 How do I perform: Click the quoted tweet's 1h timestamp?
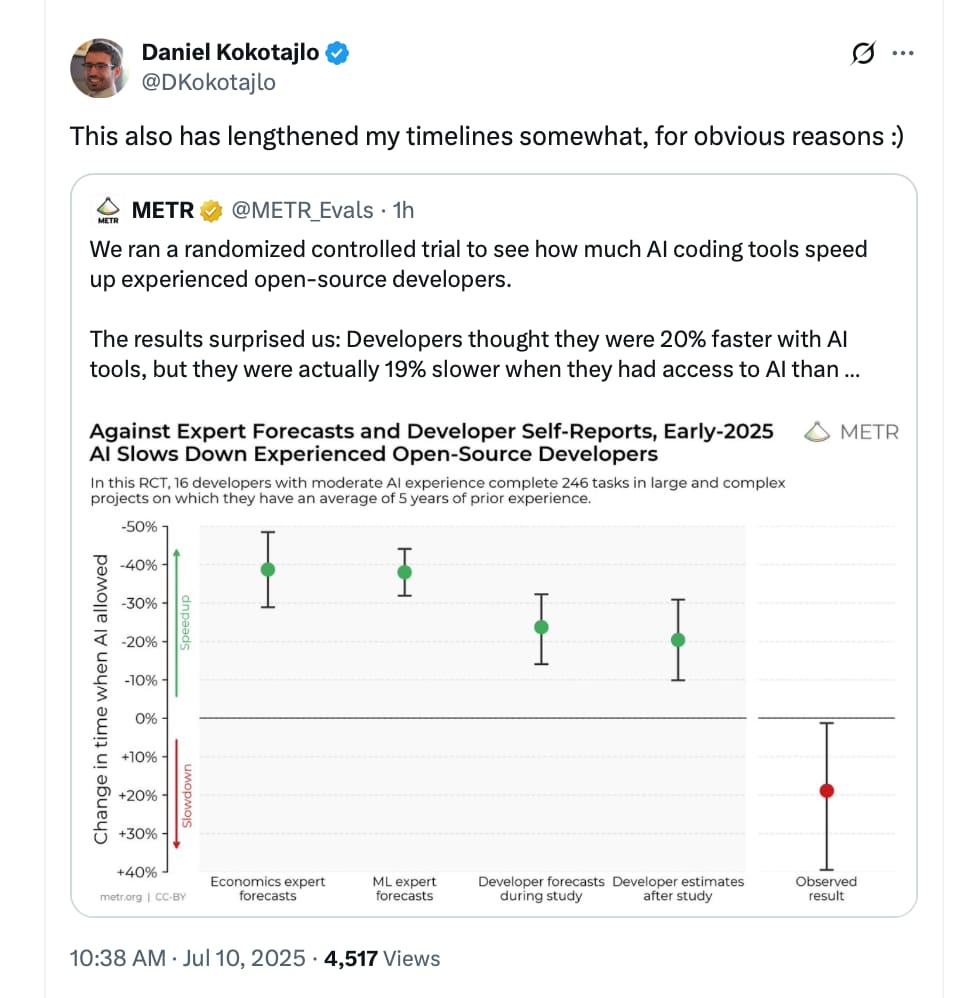coord(403,210)
